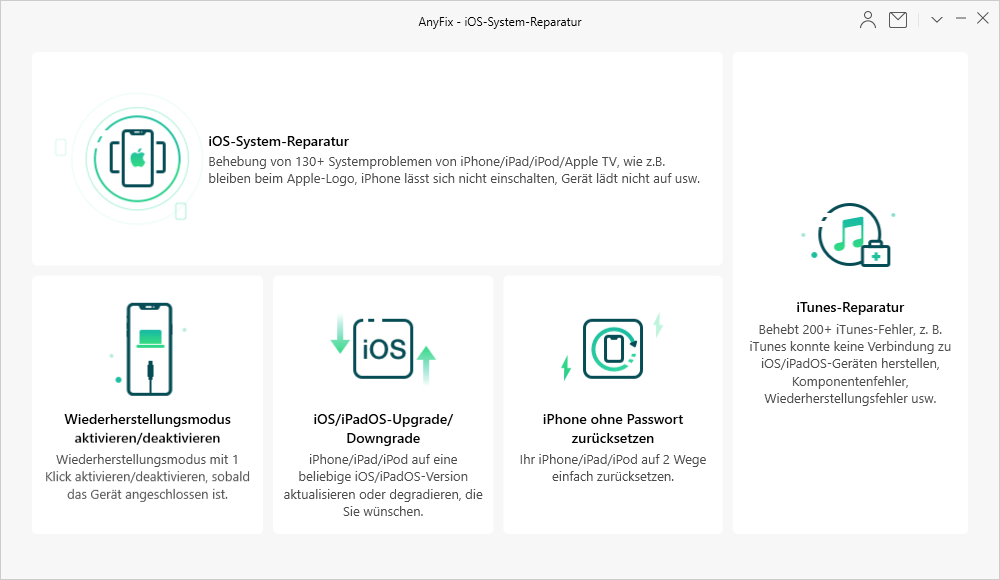Open the mail feedback icon
This screenshot has height=580, width=1000.
[x=898, y=20]
